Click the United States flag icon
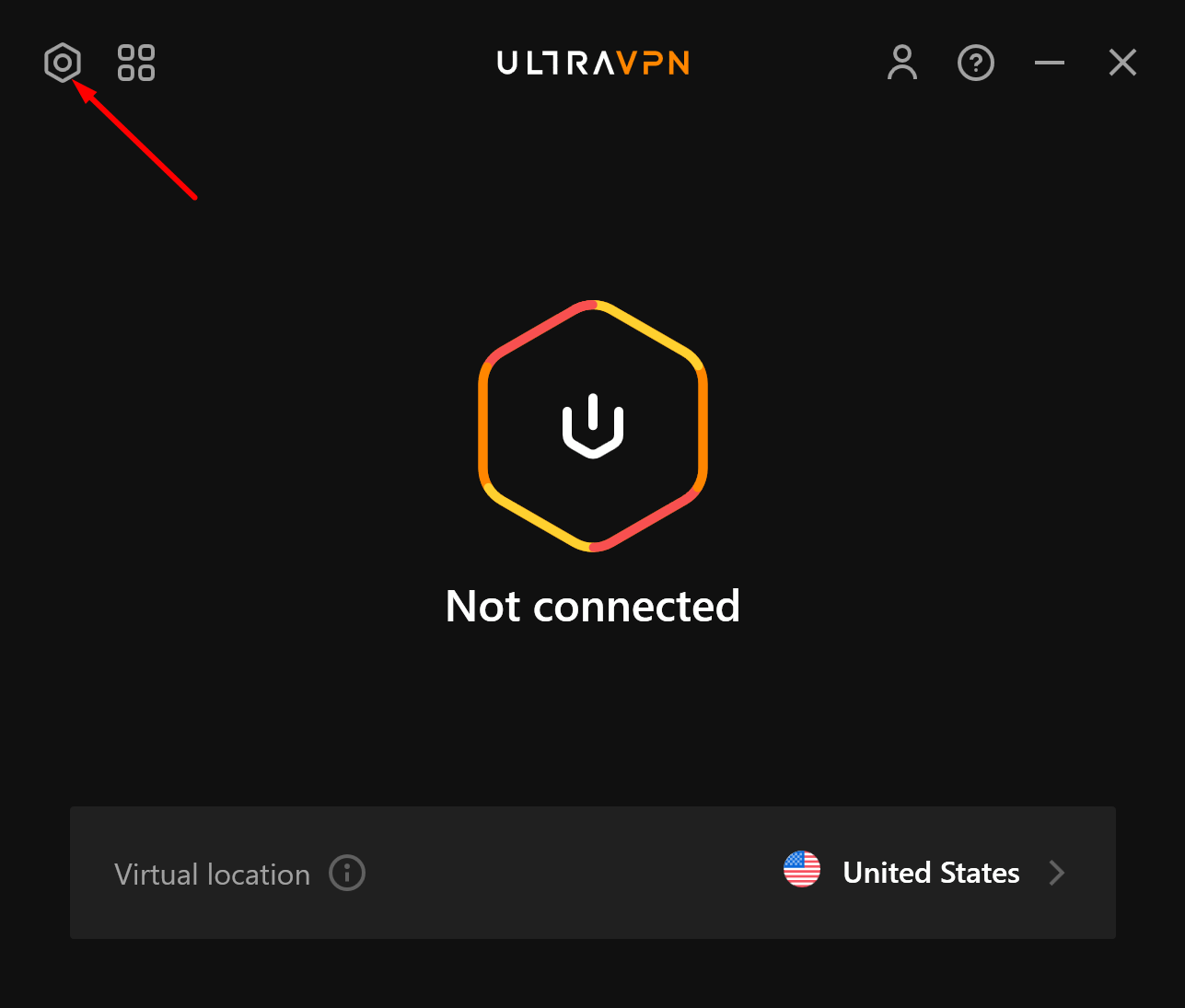The height and width of the screenshot is (1008, 1185). tap(802, 869)
